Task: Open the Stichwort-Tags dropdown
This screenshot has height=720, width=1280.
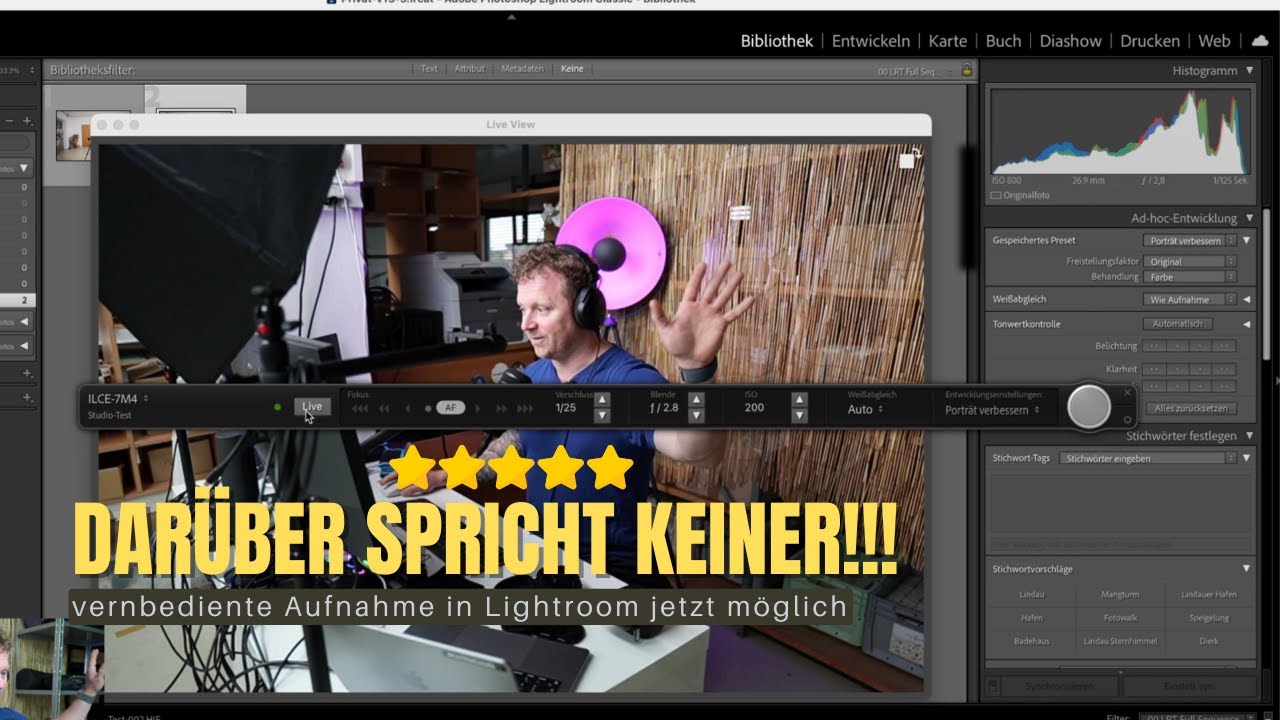Action: pyautogui.click(x=1148, y=458)
